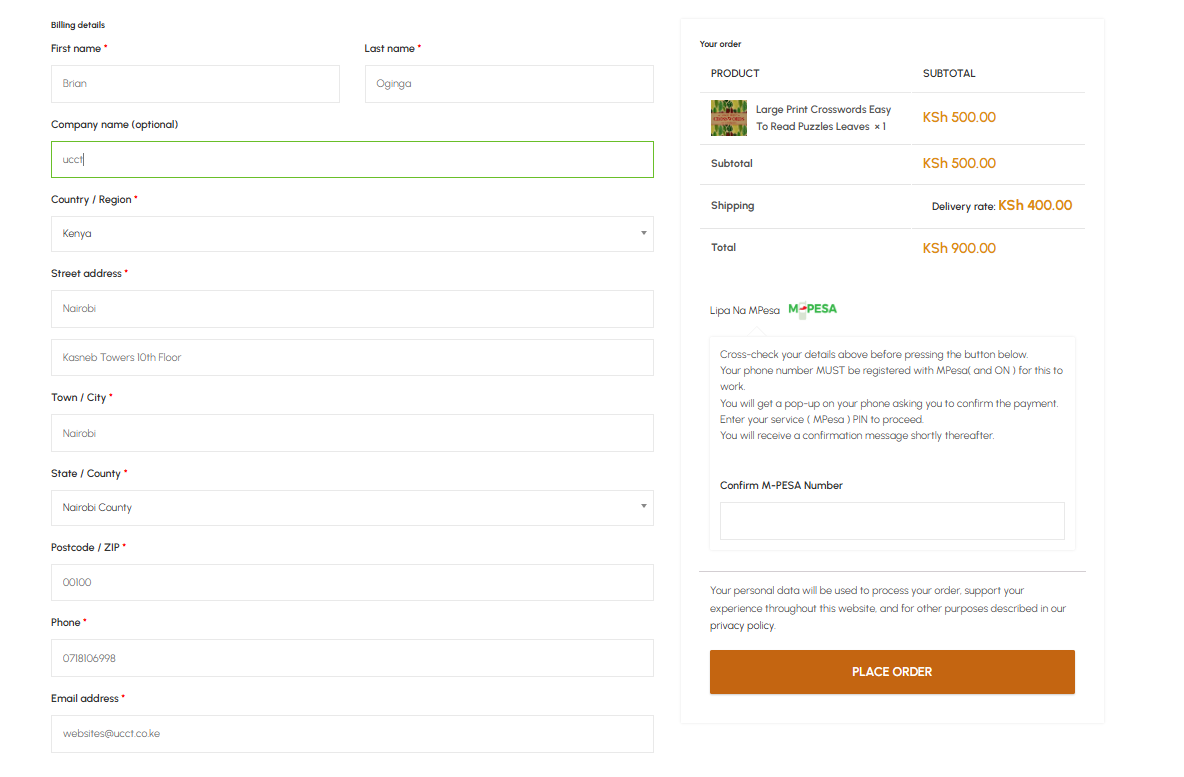Focus the Postcode / ZIP field
The image size is (1184, 777).
pyautogui.click(x=352, y=583)
